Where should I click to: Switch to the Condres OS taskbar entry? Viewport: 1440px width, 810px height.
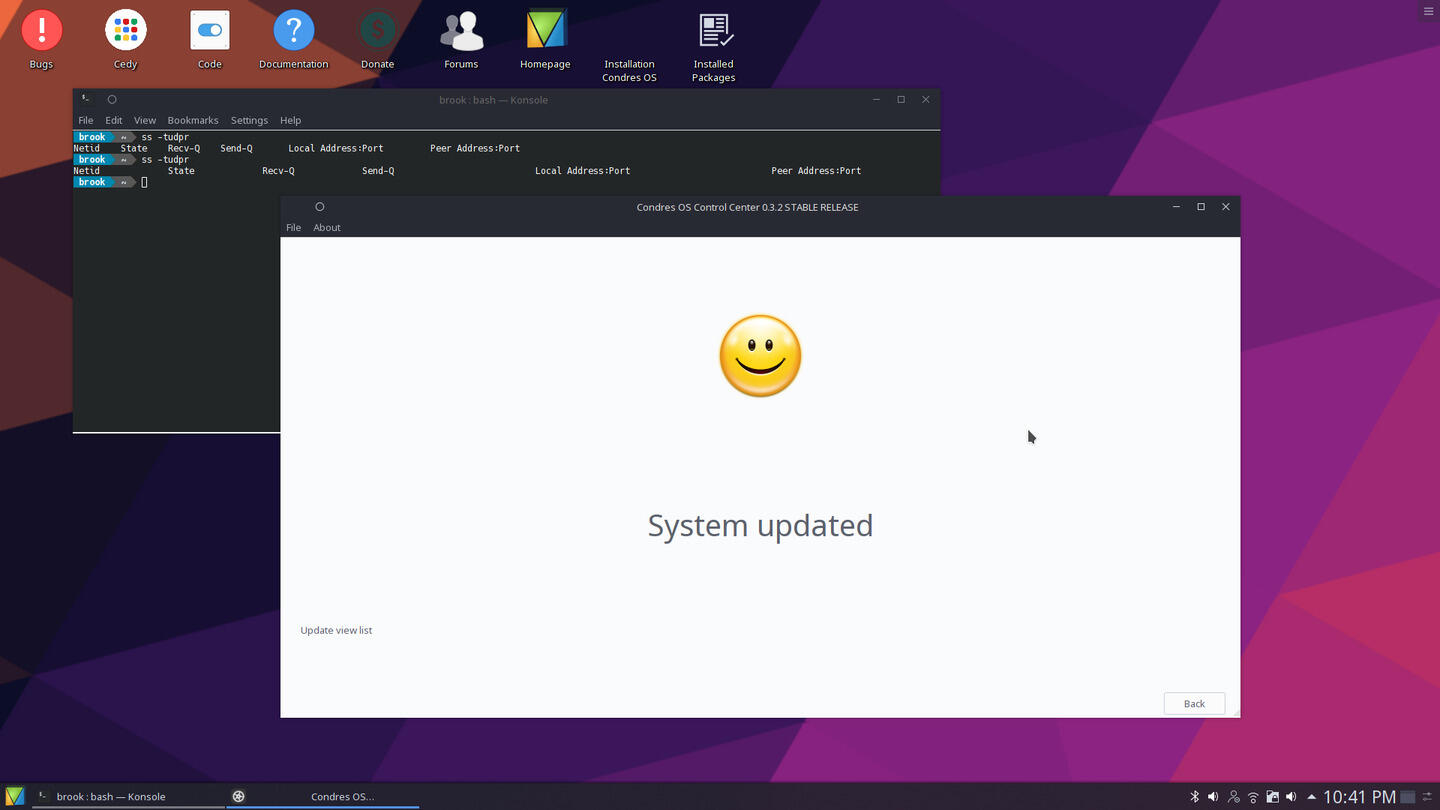coord(322,796)
